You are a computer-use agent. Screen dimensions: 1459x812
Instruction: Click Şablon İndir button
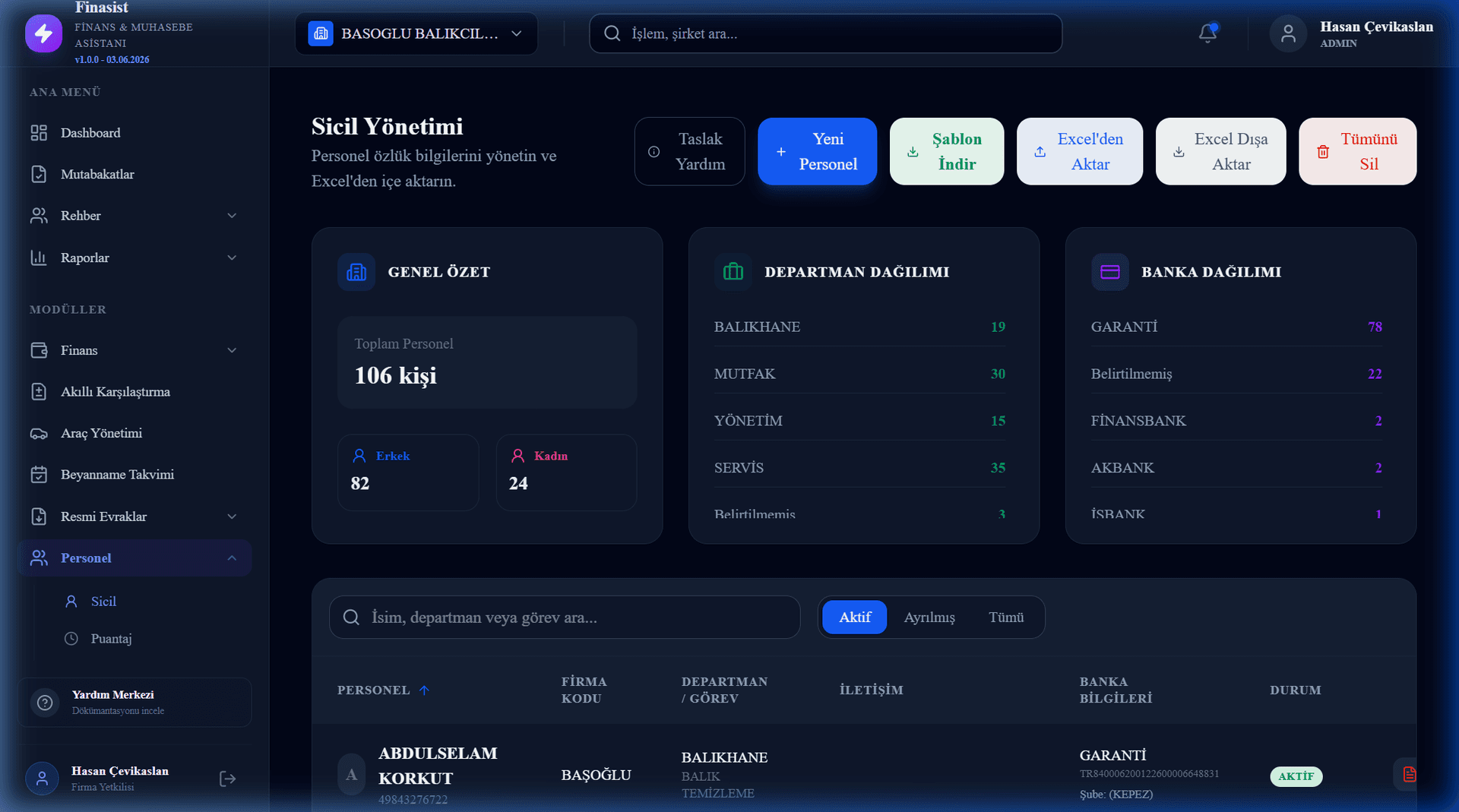(947, 151)
